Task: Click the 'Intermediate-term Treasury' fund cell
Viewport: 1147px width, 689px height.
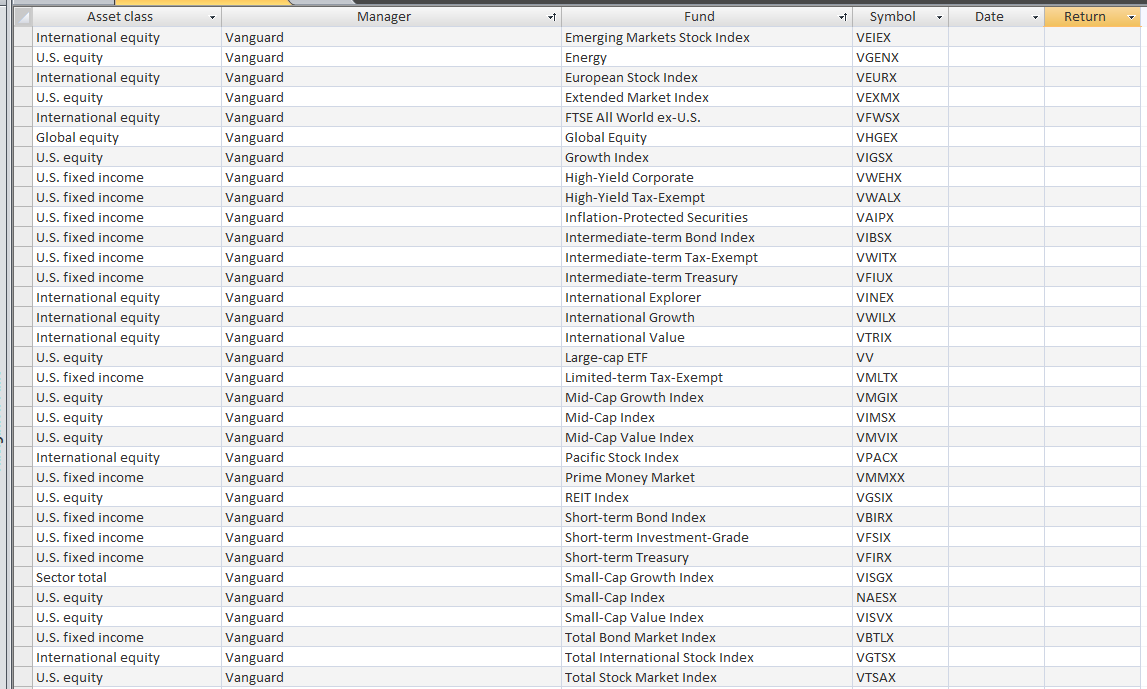Action: (x=707, y=277)
